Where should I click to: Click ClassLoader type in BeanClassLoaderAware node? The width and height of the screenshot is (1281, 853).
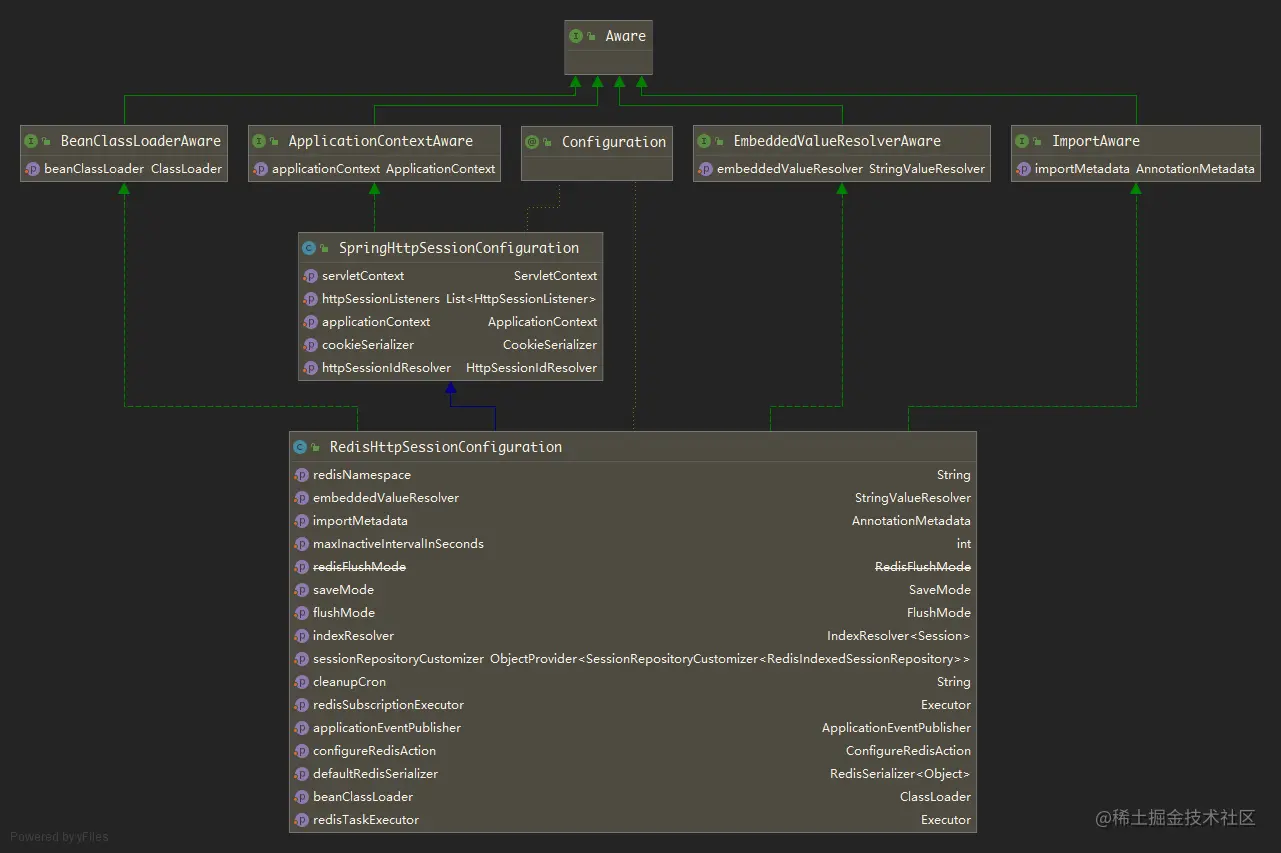coord(187,169)
